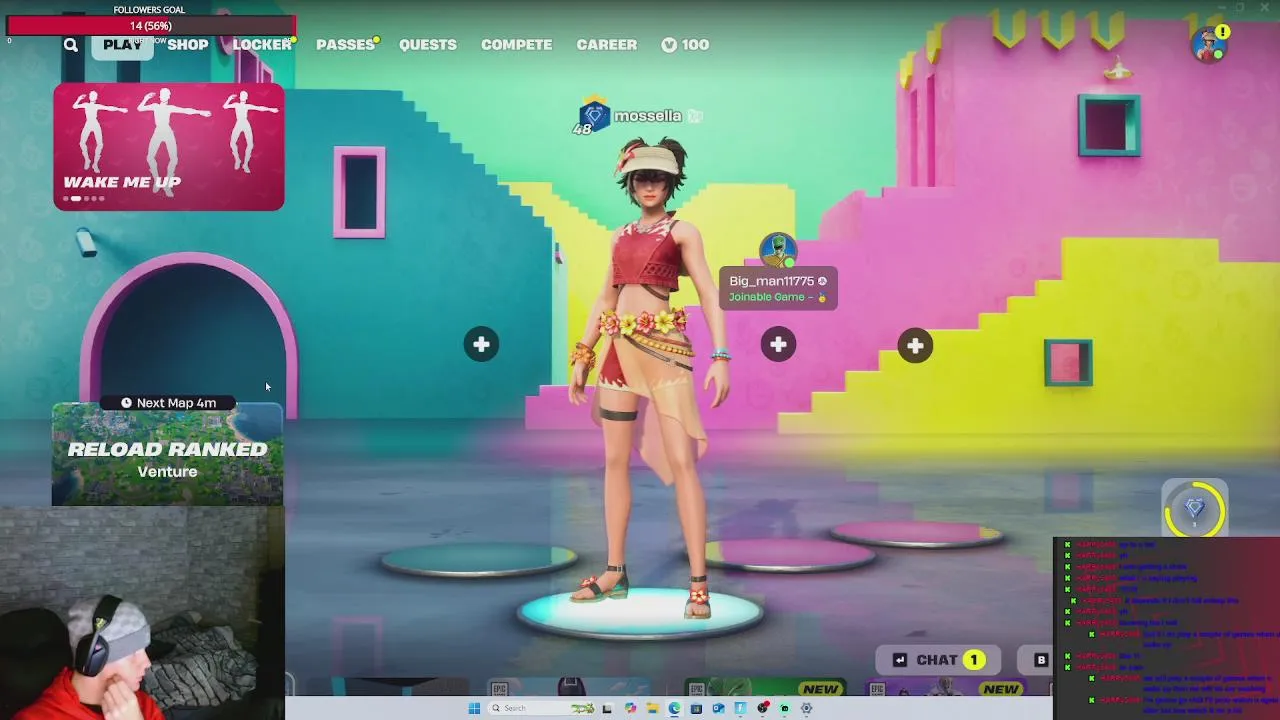Open the COMPETE tab
Image resolution: width=1280 pixels, height=720 pixels.
tap(516, 45)
